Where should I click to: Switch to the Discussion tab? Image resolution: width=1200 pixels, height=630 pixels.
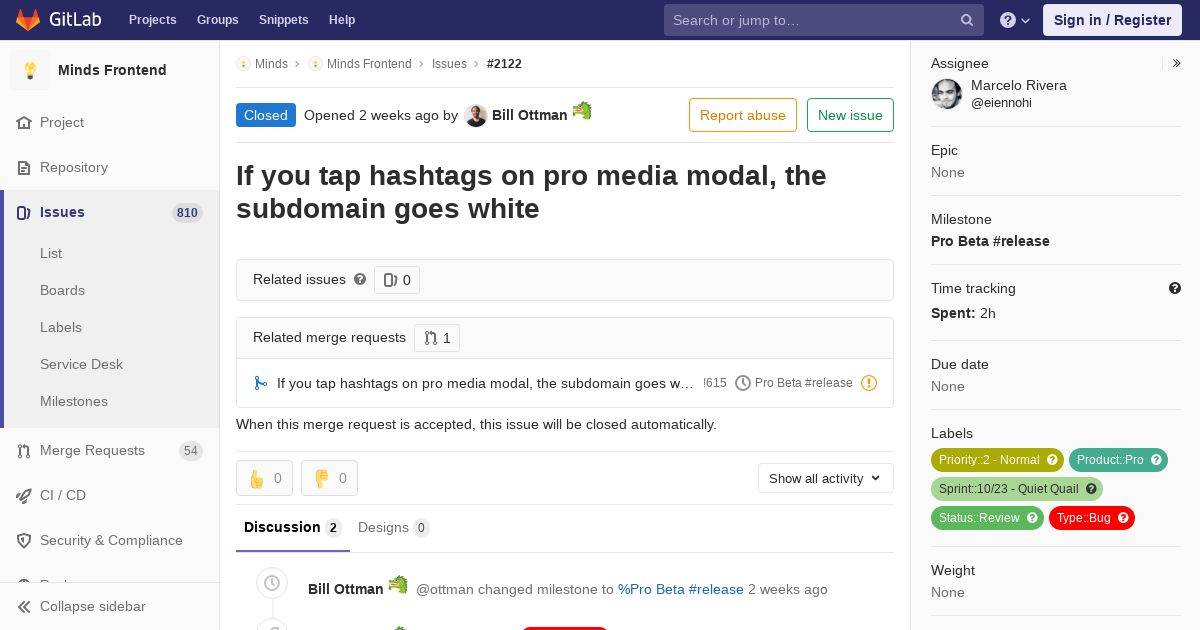pyautogui.click(x=293, y=527)
